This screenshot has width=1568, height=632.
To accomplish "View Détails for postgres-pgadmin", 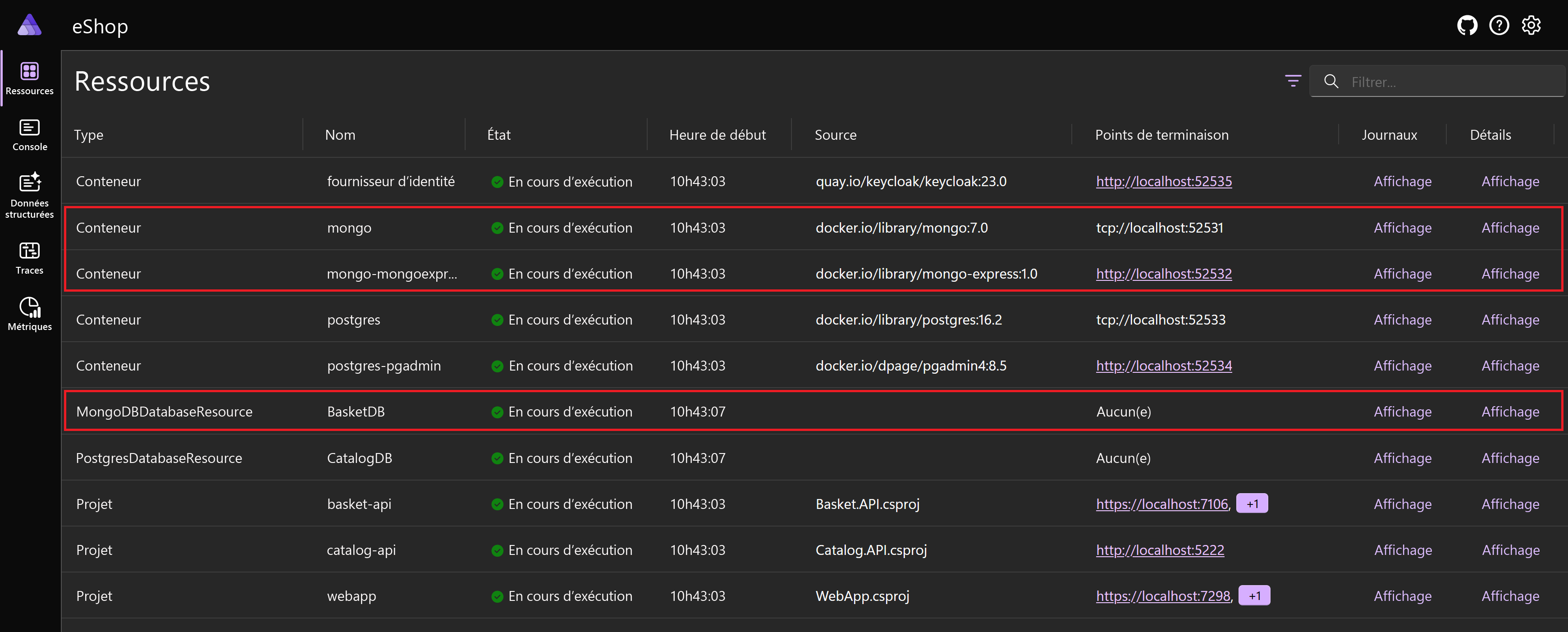I will point(1510,366).
